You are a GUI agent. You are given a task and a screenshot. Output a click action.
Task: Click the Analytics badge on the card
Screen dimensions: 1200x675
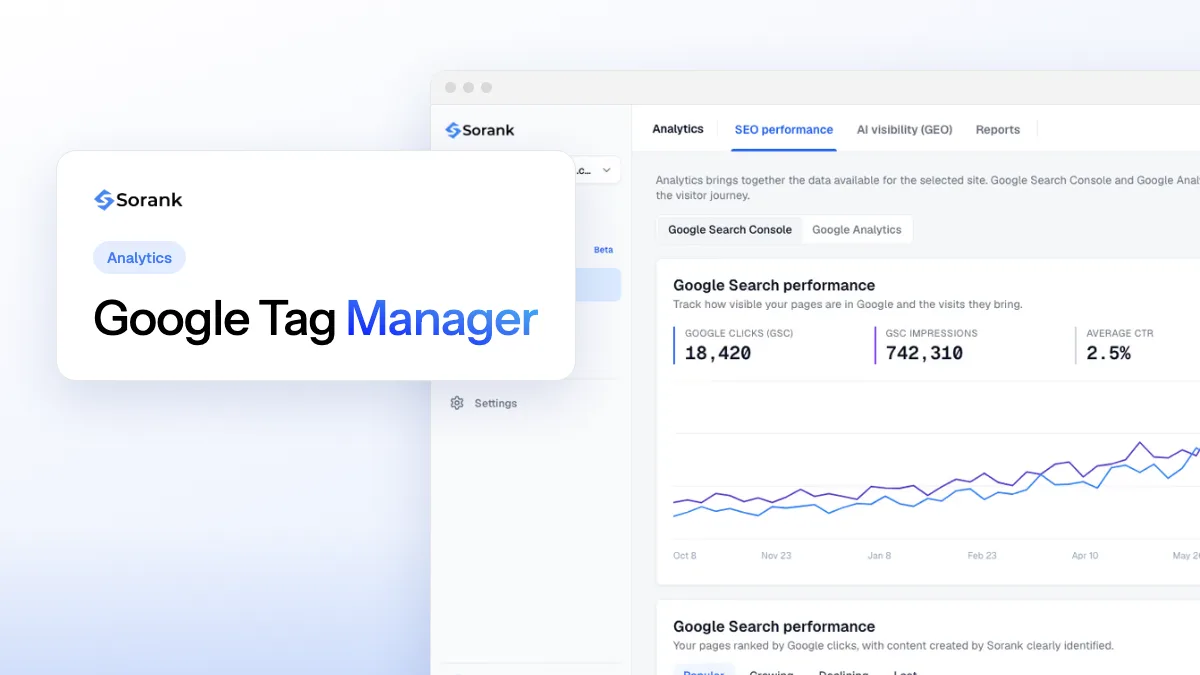139,257
